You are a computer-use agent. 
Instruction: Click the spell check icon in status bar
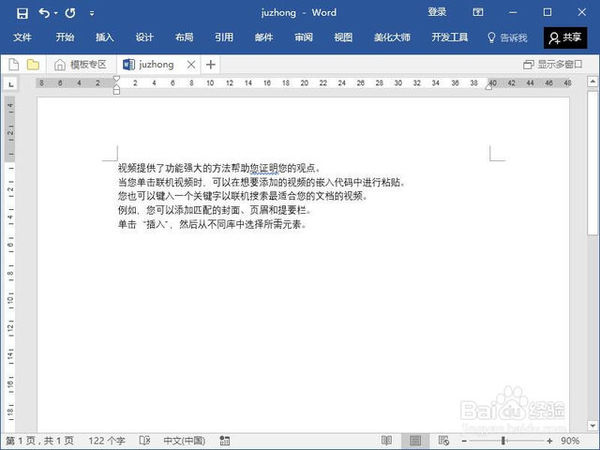(x=145, y=440)
